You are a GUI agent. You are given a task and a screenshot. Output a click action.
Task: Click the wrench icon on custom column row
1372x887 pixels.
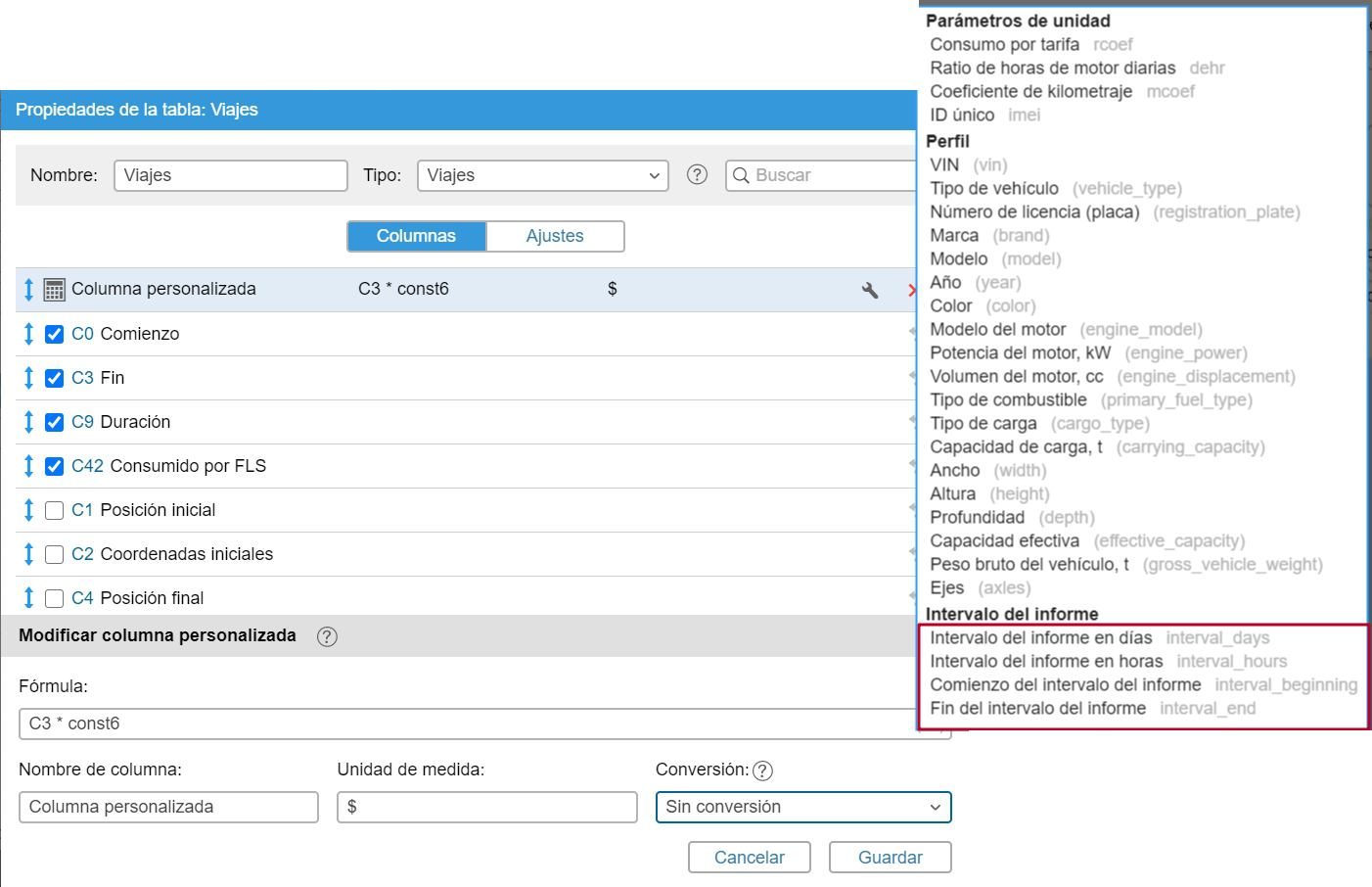point(869,290)
